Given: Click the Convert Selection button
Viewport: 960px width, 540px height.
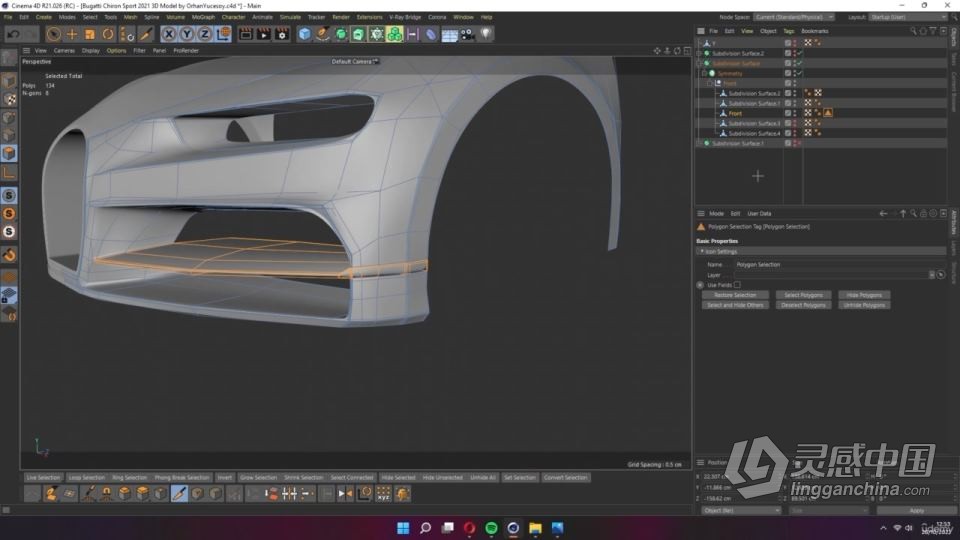Looking at the screenshot, I should (x=565, y=478).
